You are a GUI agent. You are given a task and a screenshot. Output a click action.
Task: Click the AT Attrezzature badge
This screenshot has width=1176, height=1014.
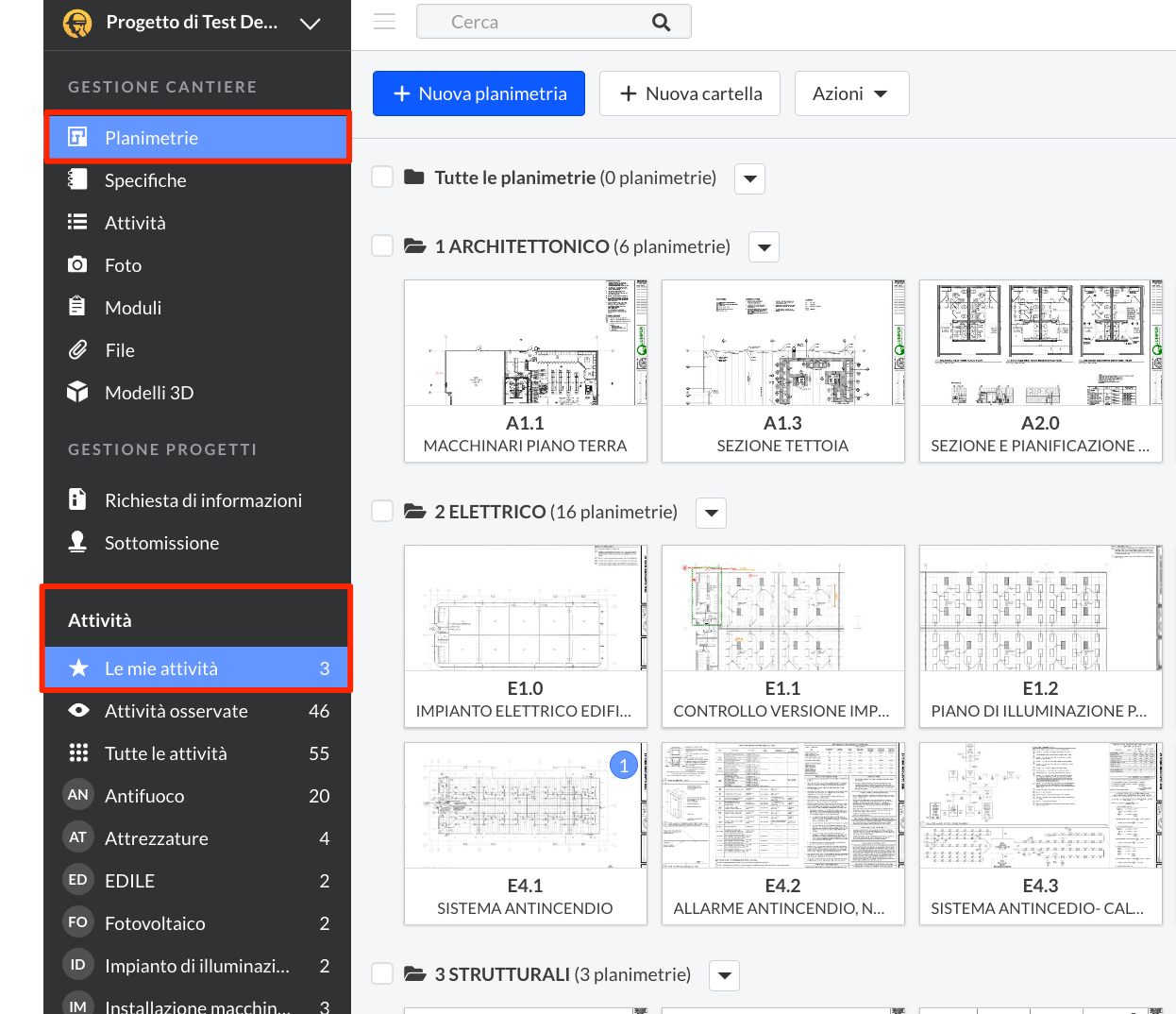pos(77,837)
